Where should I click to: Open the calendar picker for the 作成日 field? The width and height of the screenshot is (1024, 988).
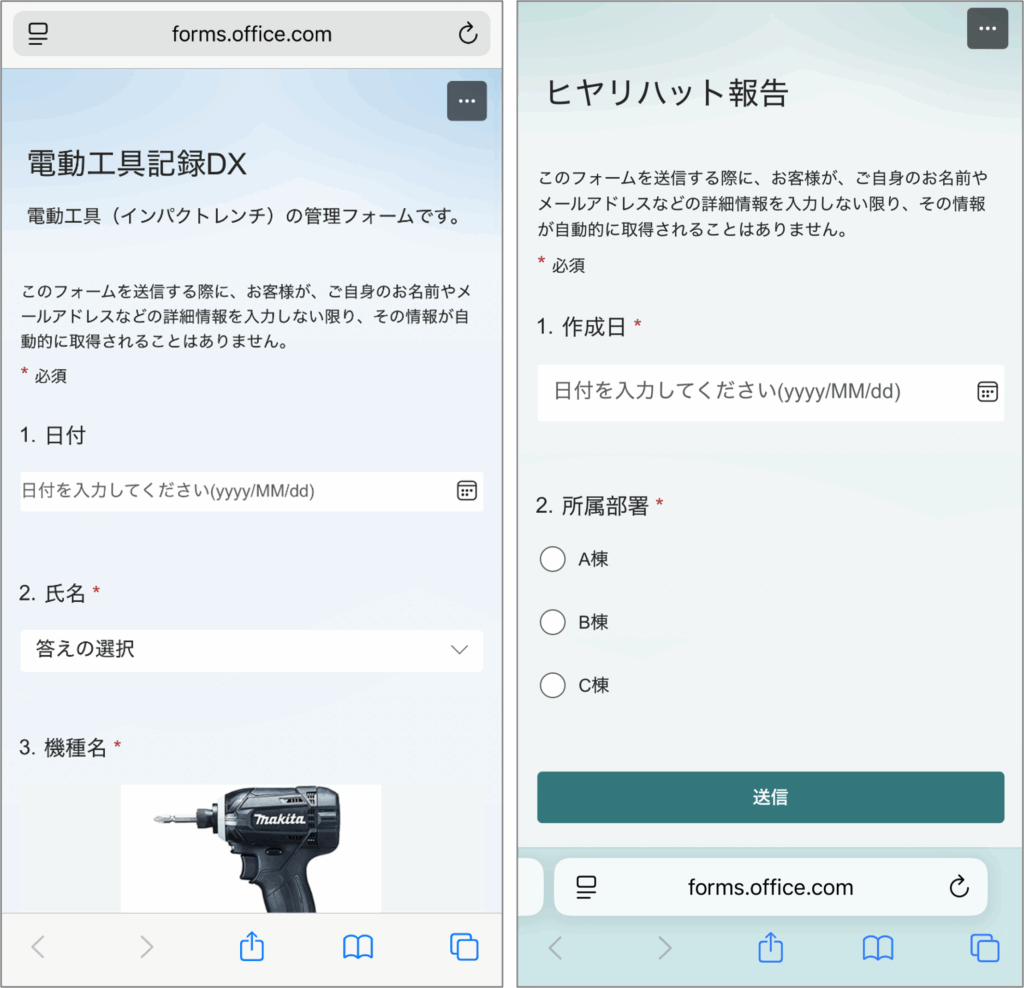point(987,392)
